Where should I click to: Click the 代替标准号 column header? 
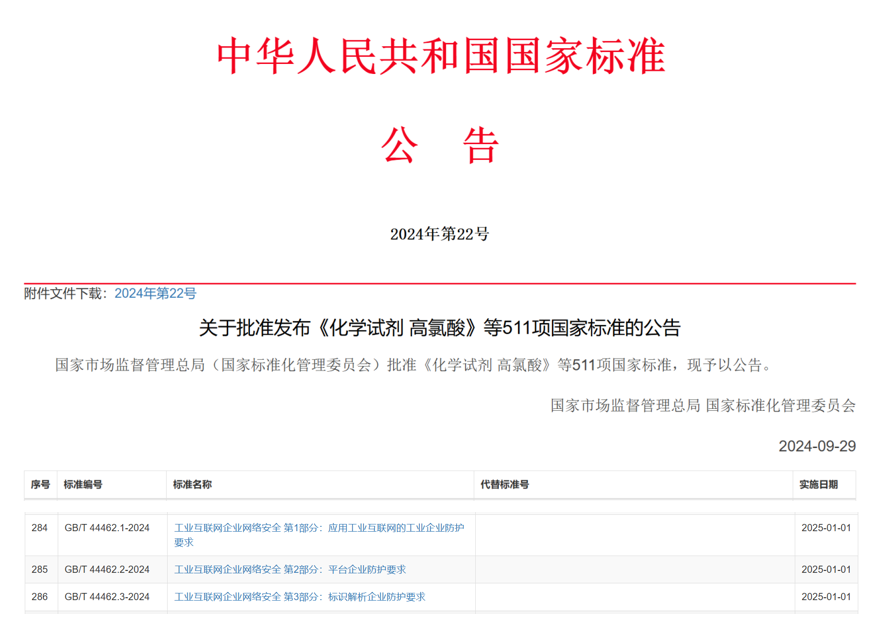click(x=504, y=485)
